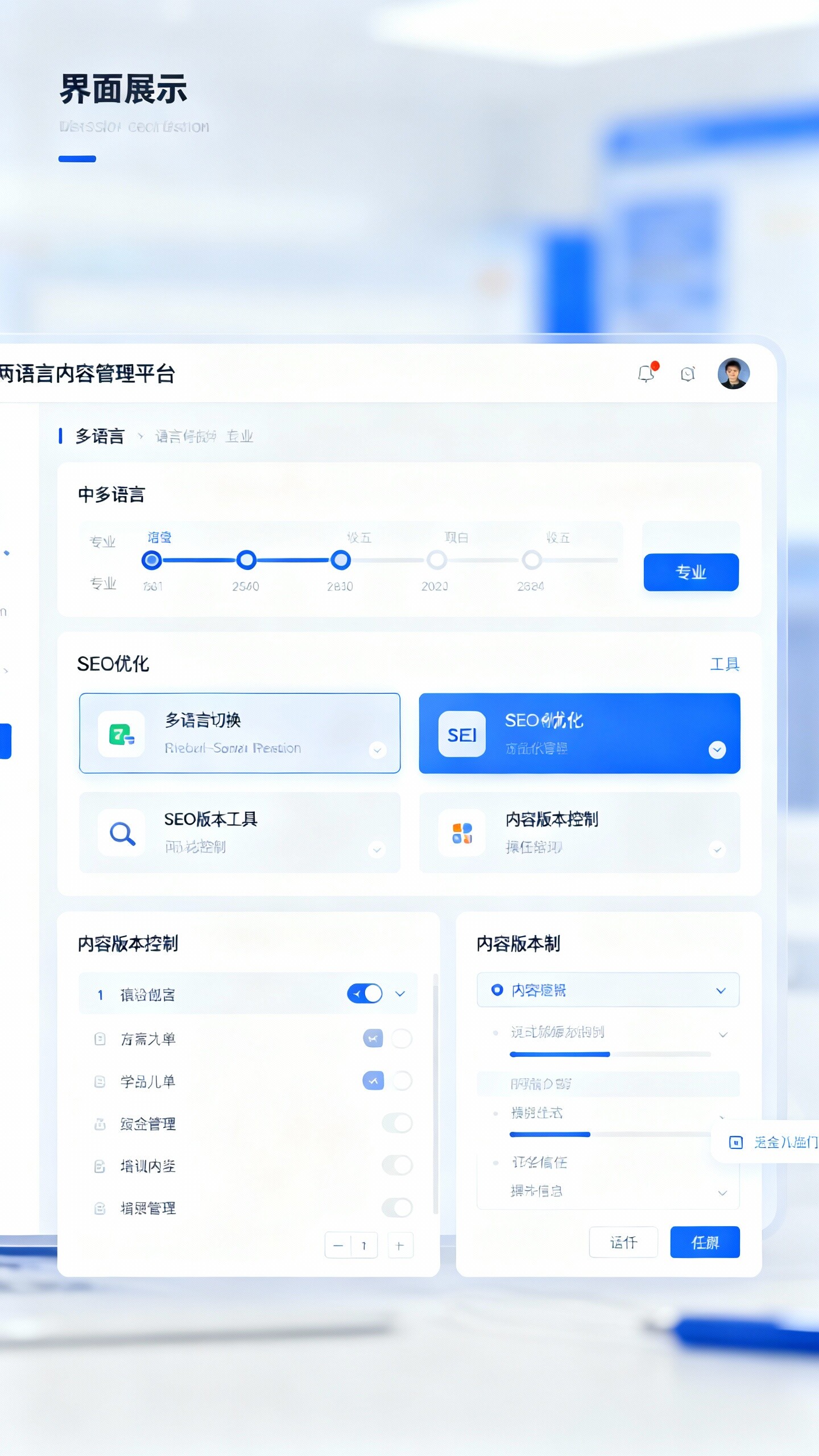Select the blue SEO优化 card
This screenshot has width=819, height=1456.
pyautogui.click(x=580, y=733)
